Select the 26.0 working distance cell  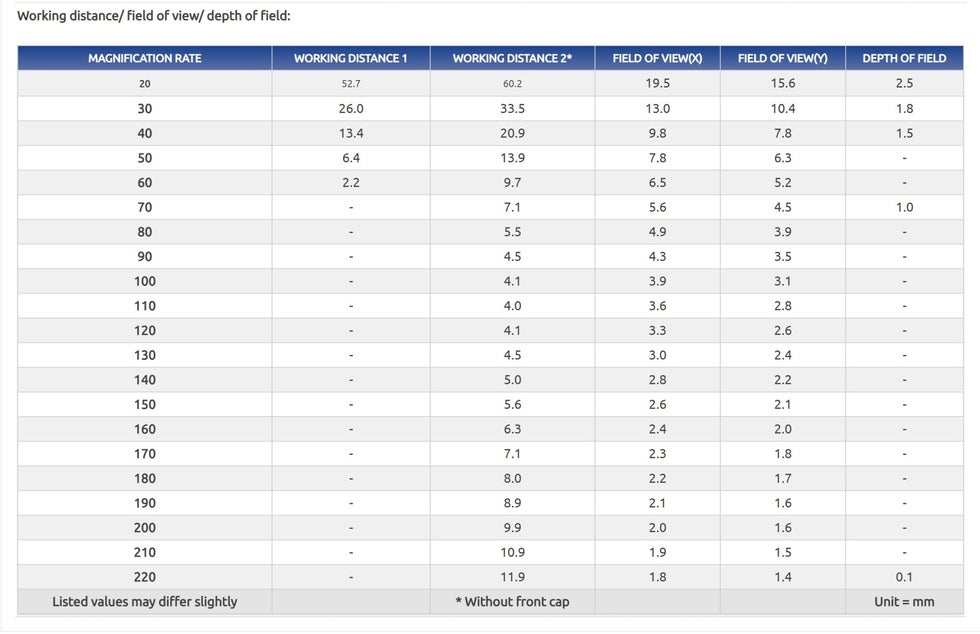(351, 108)
